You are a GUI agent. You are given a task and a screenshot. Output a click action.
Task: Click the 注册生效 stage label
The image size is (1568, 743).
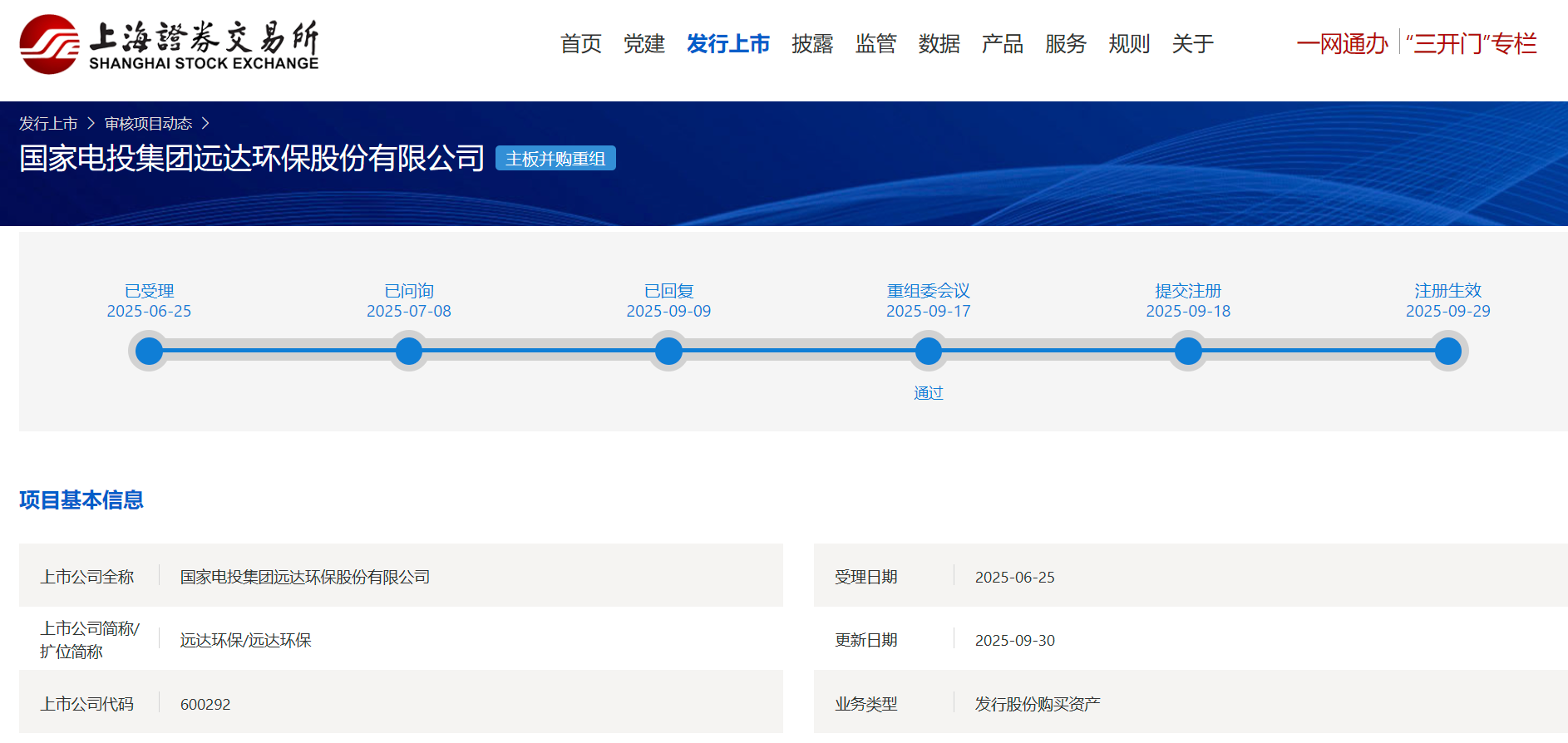1448,291
